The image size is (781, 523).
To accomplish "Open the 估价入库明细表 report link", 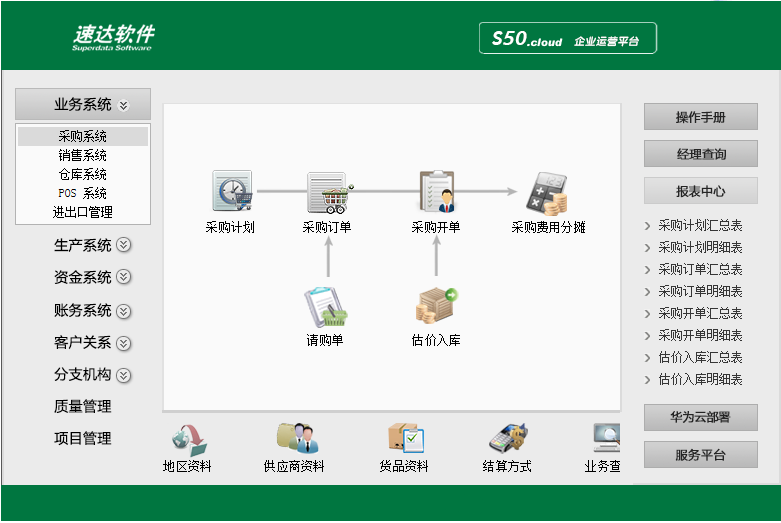I will (x=700, y=380).
